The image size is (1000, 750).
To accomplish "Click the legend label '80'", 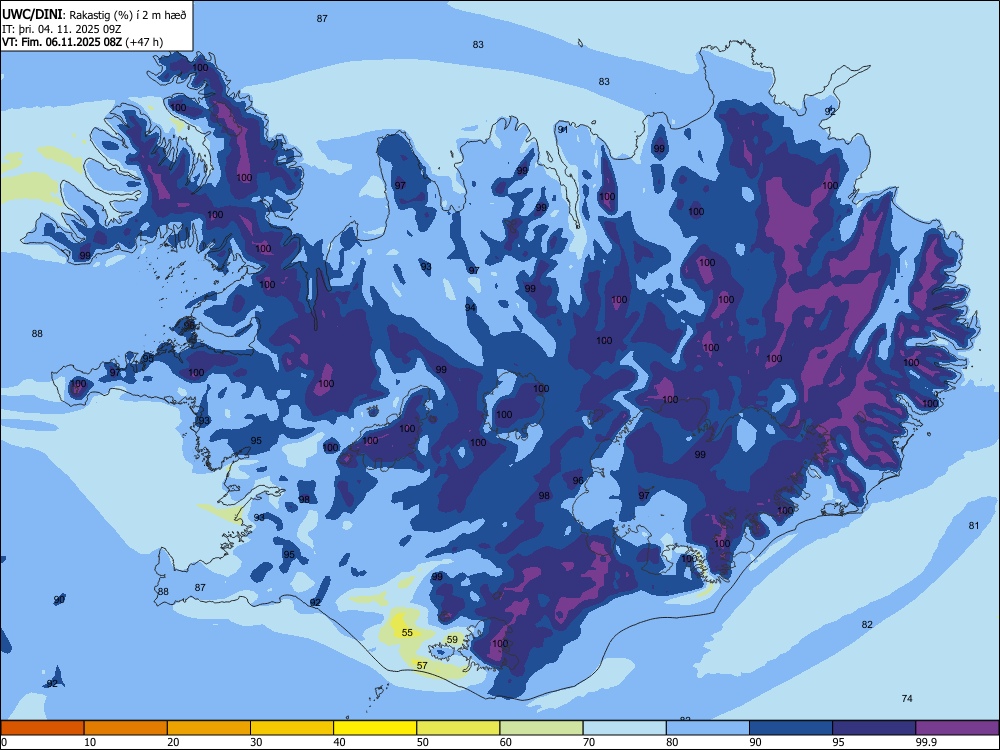I will (x=672, y=742).
